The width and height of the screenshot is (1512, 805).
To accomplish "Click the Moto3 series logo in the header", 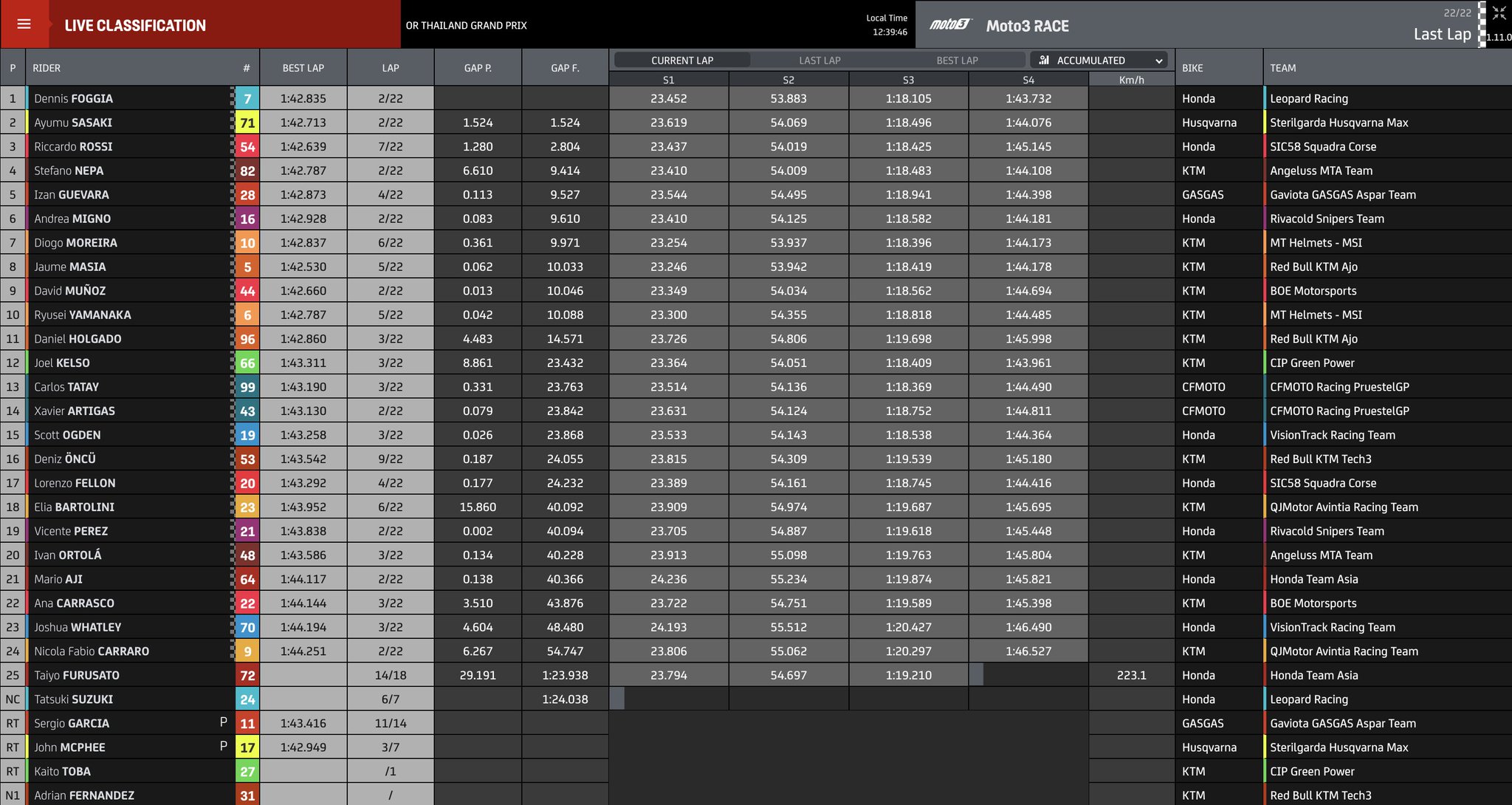I will (x=949, y=24).
